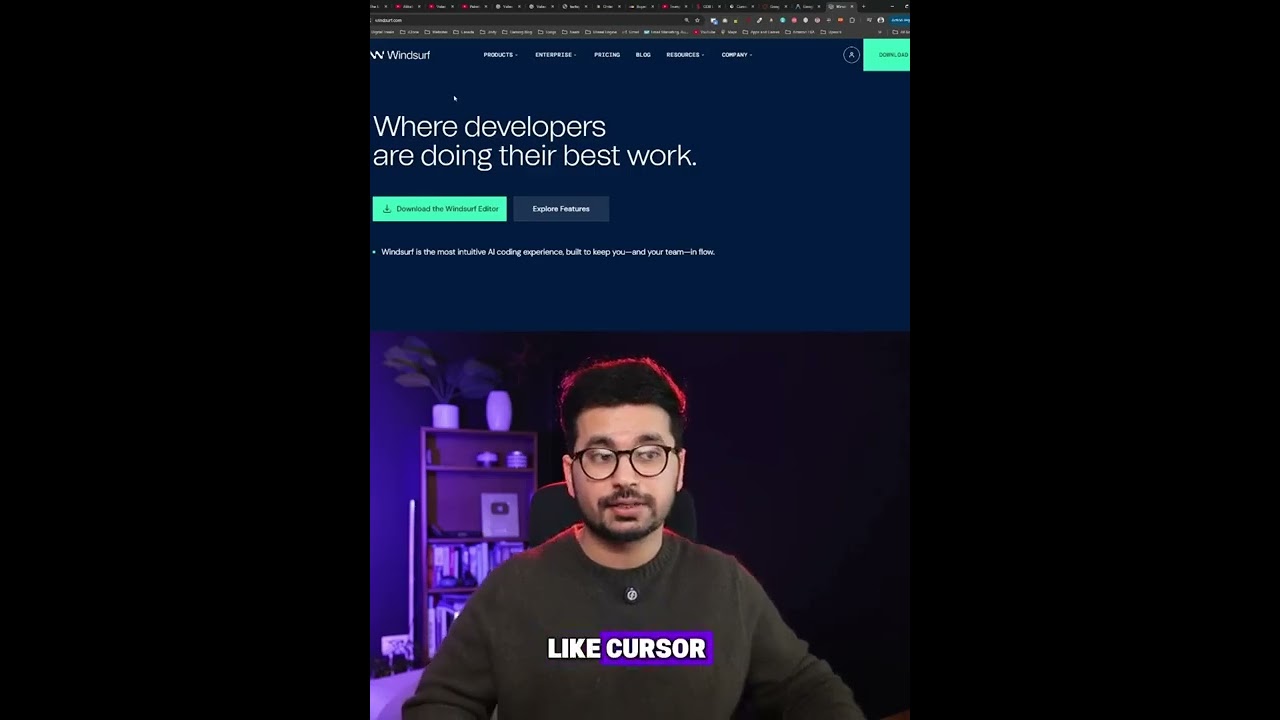The height and width of the screenshot is (720, 1280).
Task: Open the Apps and Games bookmark folder
Action: tap(762, 32)
